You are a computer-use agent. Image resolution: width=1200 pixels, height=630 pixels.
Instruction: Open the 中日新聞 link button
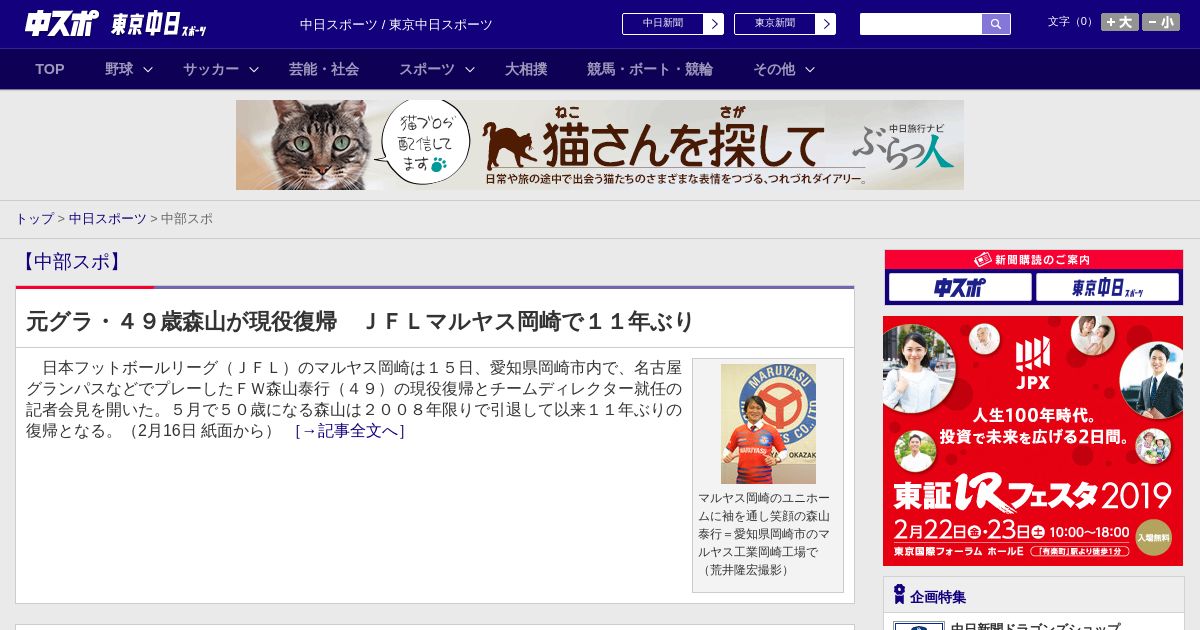(663, 24)
